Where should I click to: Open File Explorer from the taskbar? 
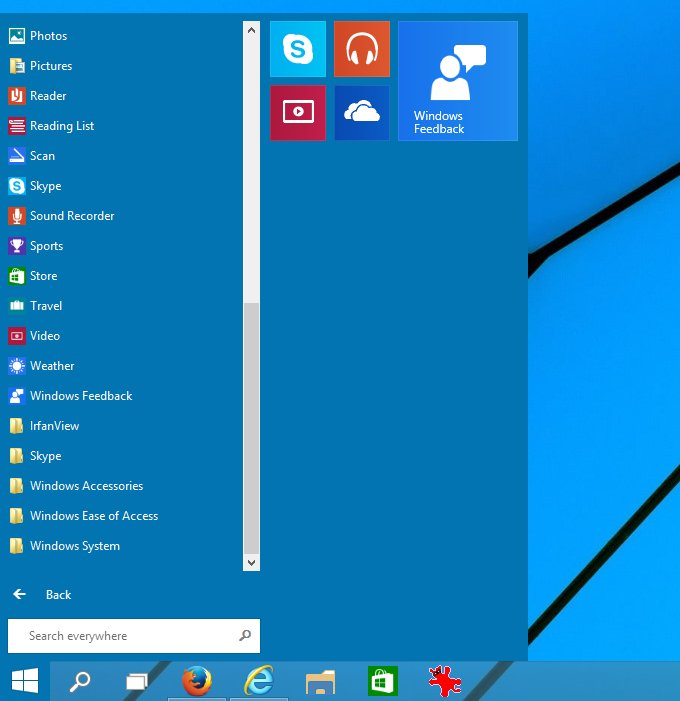click(x=320, y=681)
